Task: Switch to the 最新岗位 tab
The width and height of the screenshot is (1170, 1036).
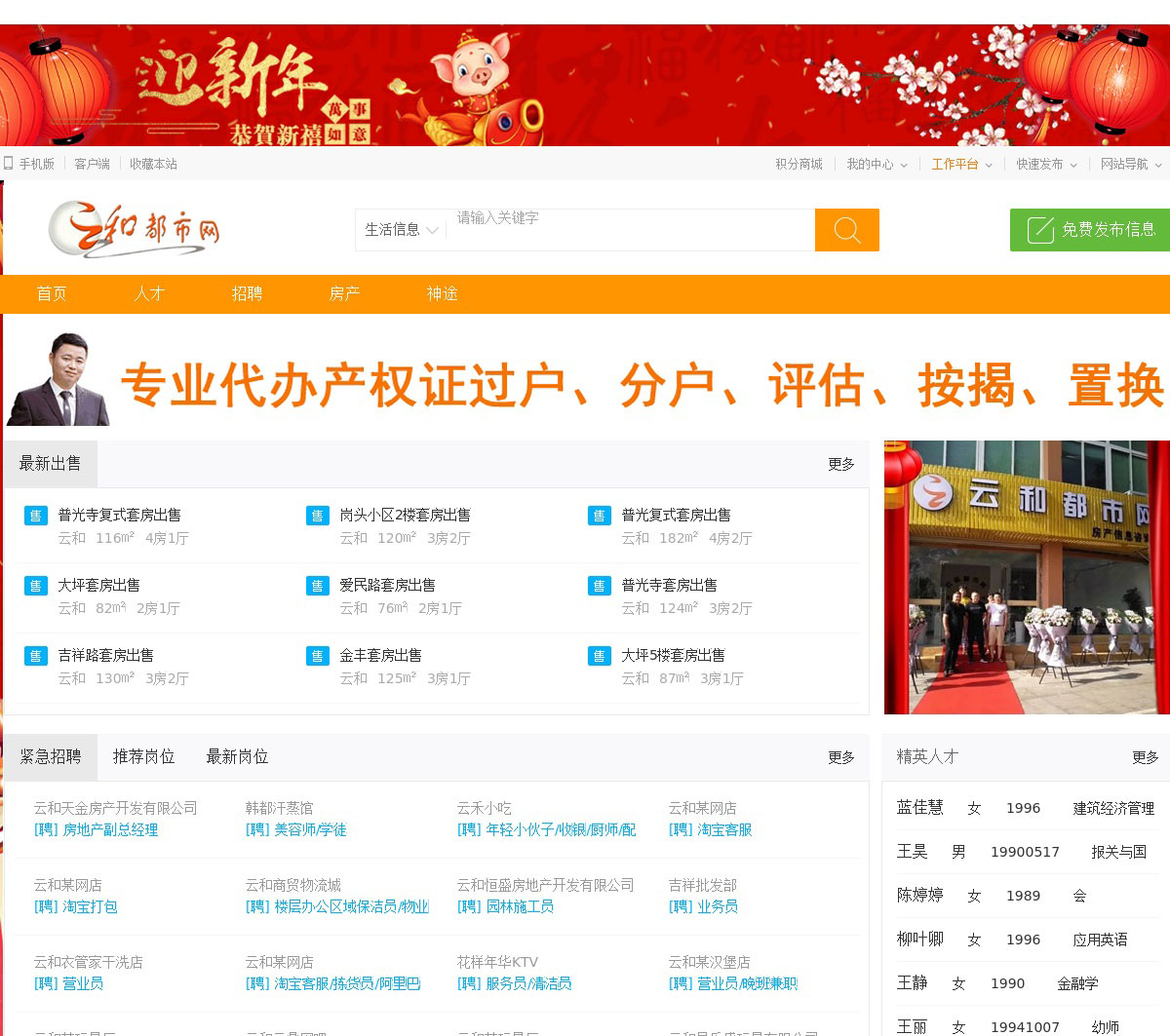Action: 237,757
